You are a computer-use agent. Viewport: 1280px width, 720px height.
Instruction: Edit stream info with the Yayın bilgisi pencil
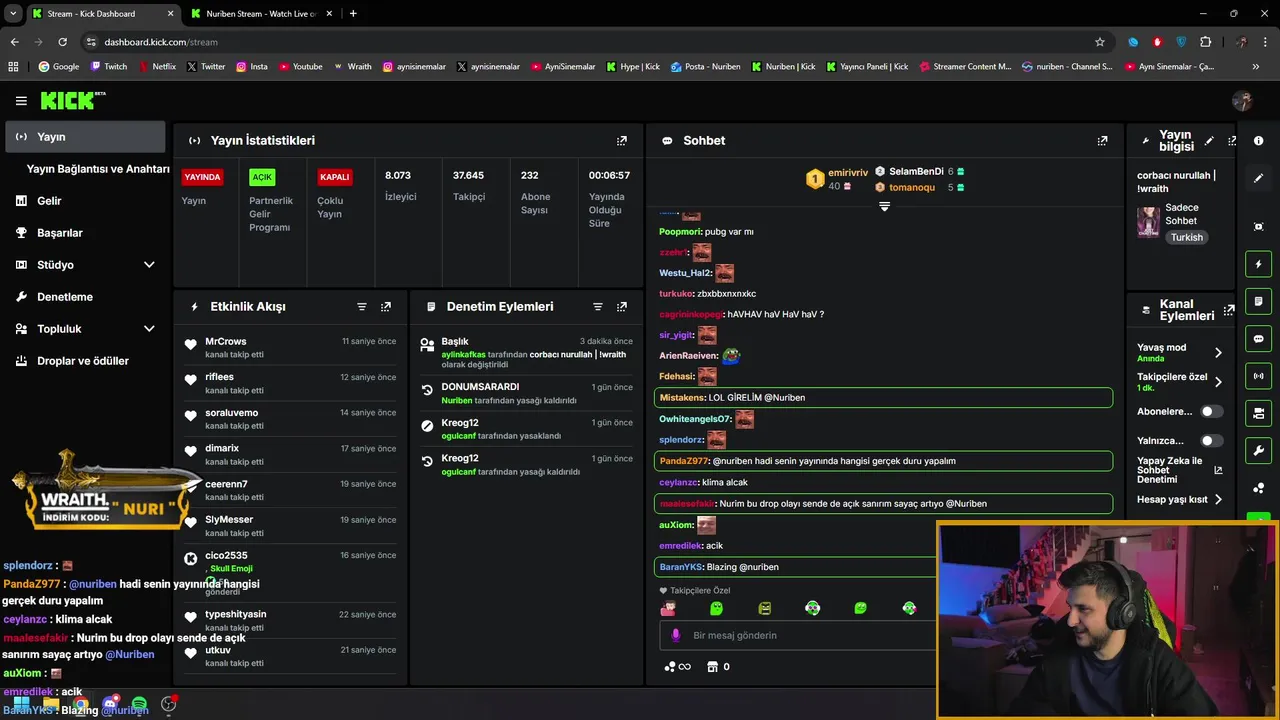(x=1209, y=141)
